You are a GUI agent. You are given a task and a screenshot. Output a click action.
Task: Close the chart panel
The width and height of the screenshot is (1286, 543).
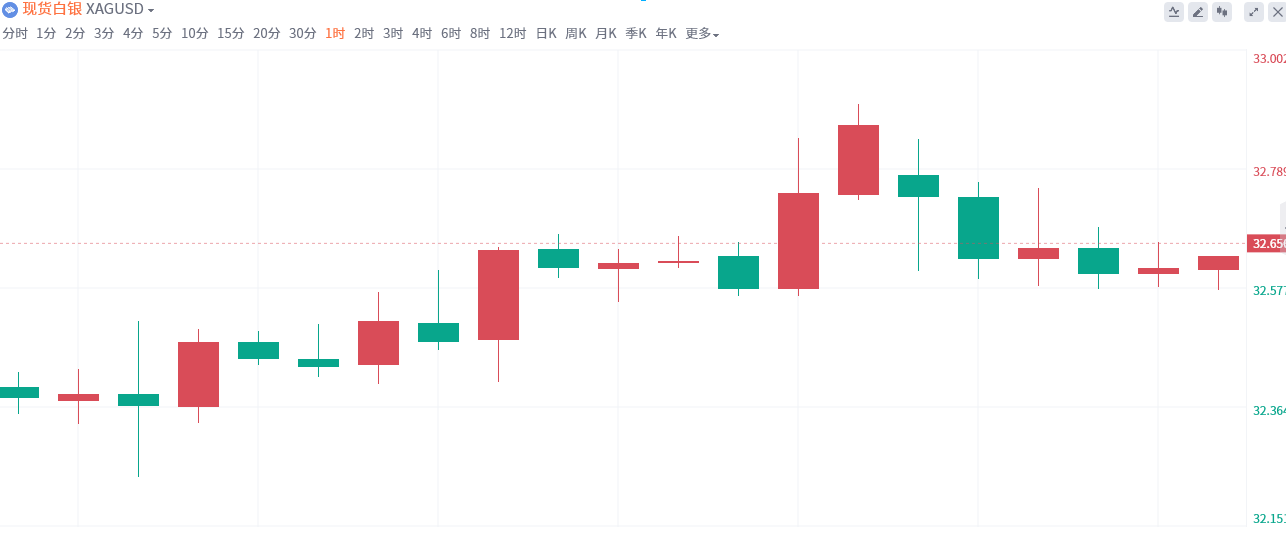pyautogui.click(x=1276, y=12)
